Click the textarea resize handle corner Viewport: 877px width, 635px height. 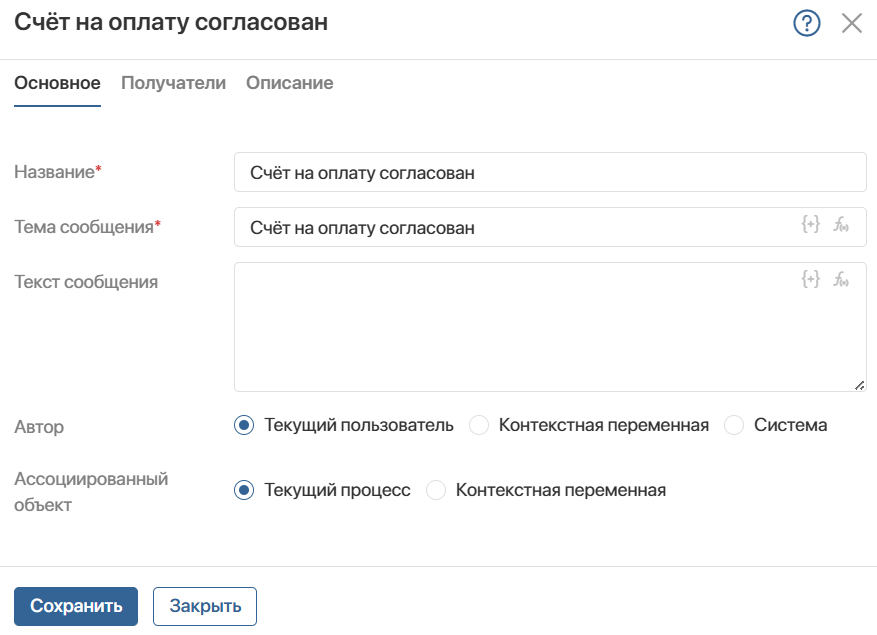pos(860,385)
